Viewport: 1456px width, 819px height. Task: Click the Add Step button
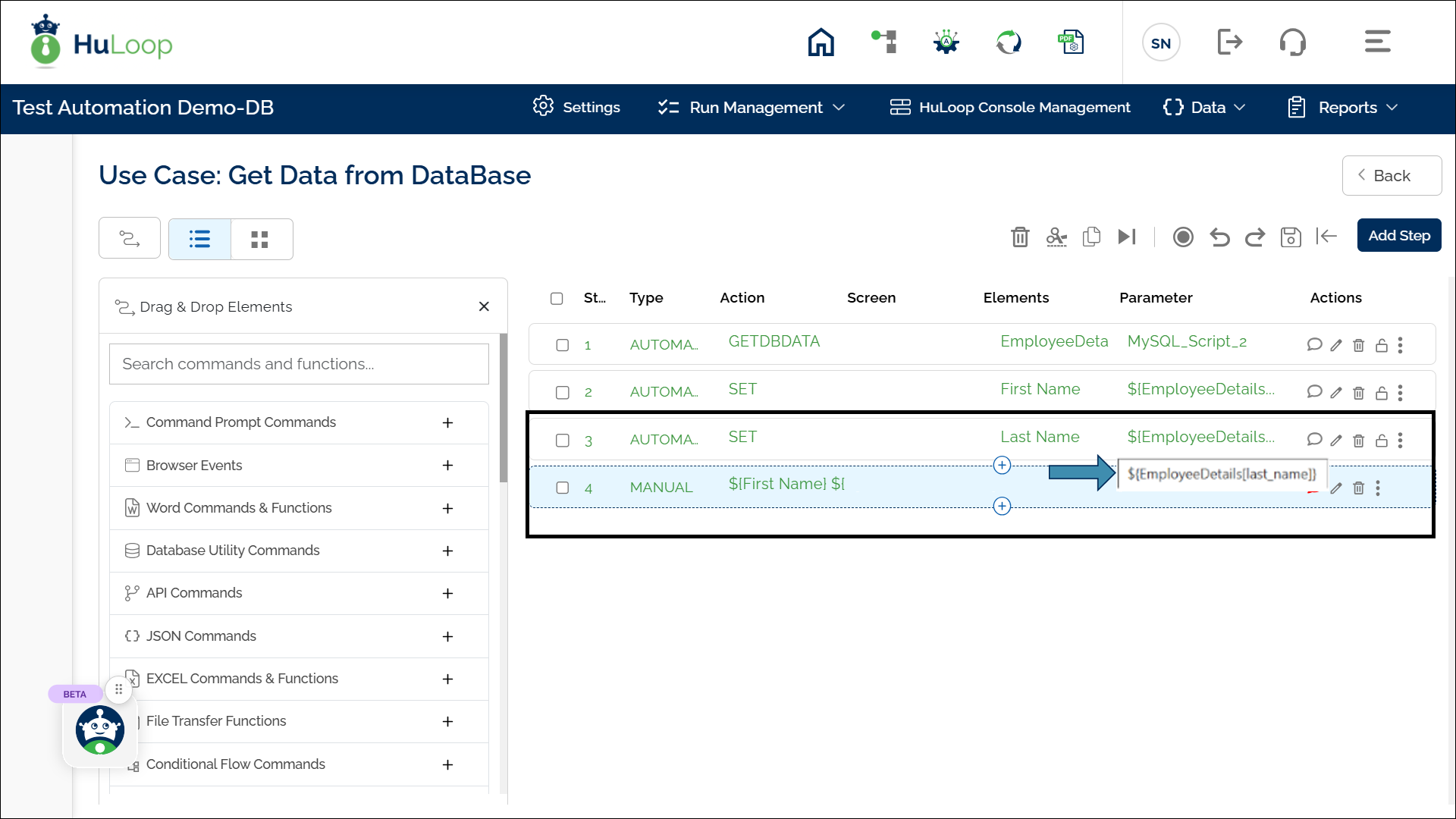[1398, 236]
